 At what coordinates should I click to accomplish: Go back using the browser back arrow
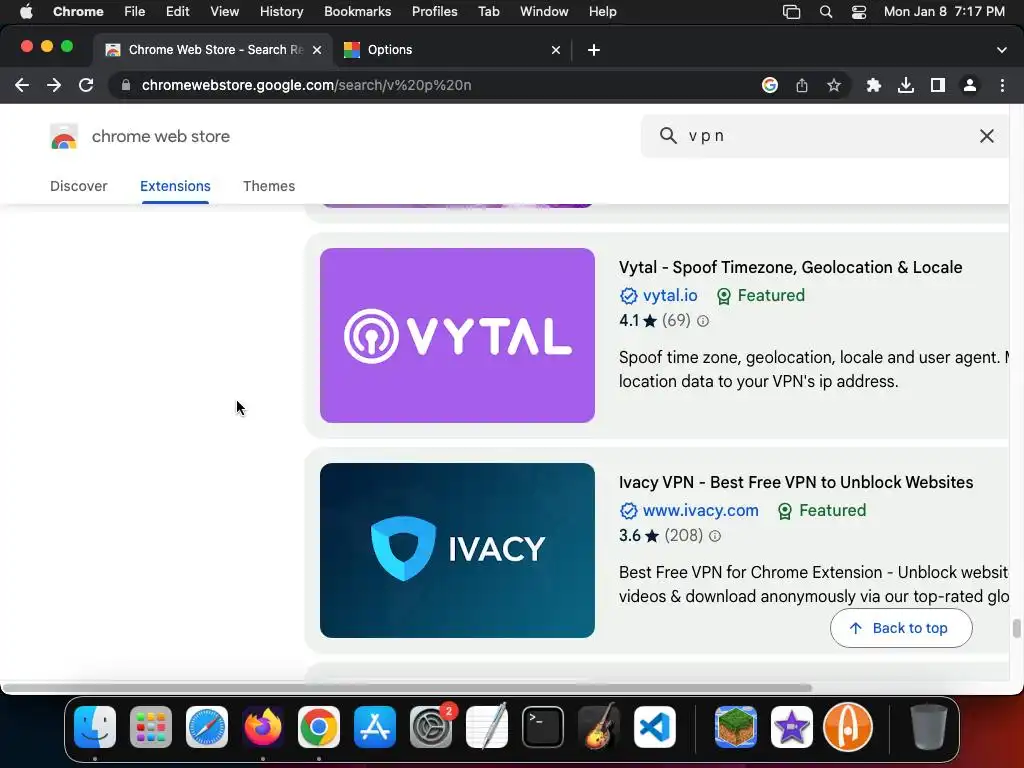pyautogui.click(x=22, y=86)
